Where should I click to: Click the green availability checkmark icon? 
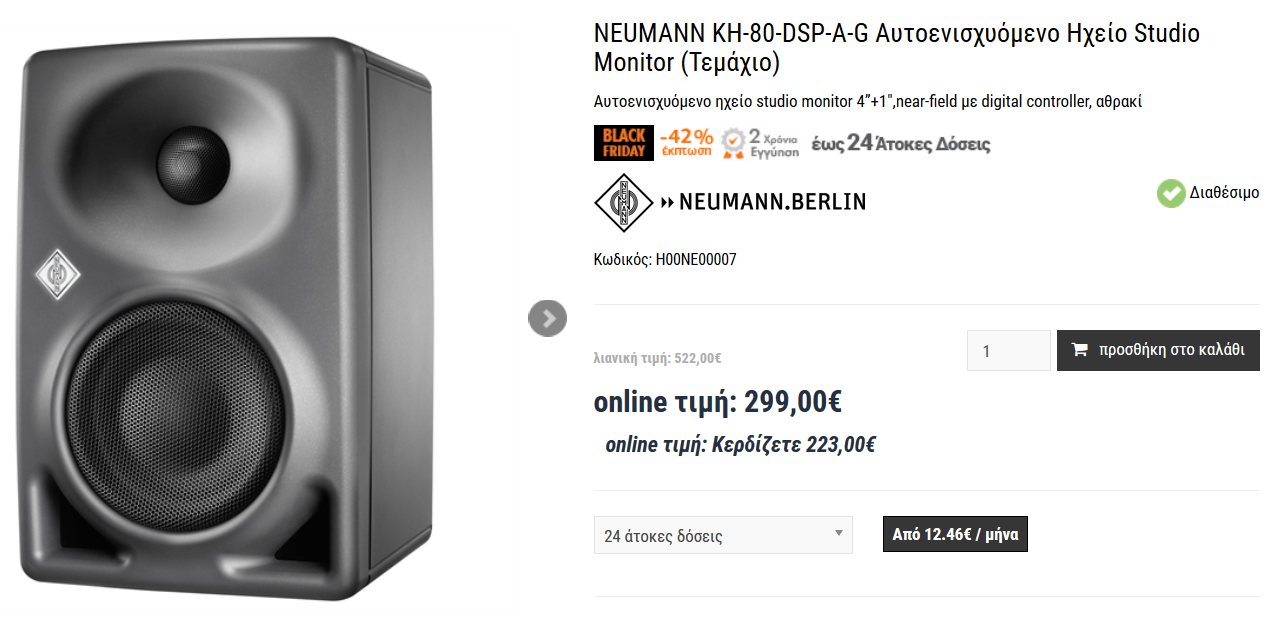pos(1171,193)
